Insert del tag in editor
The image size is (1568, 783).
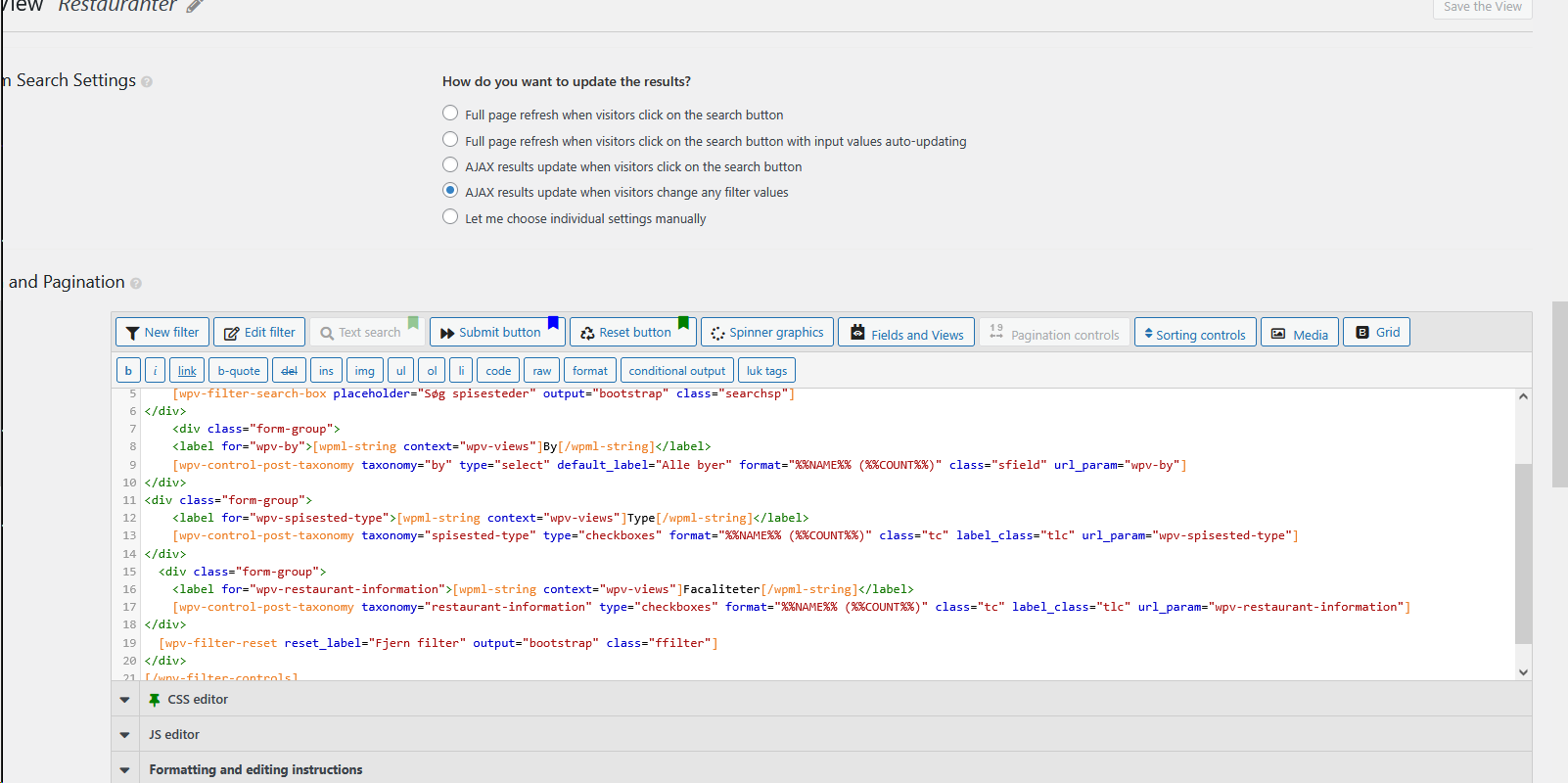[289, 371]
